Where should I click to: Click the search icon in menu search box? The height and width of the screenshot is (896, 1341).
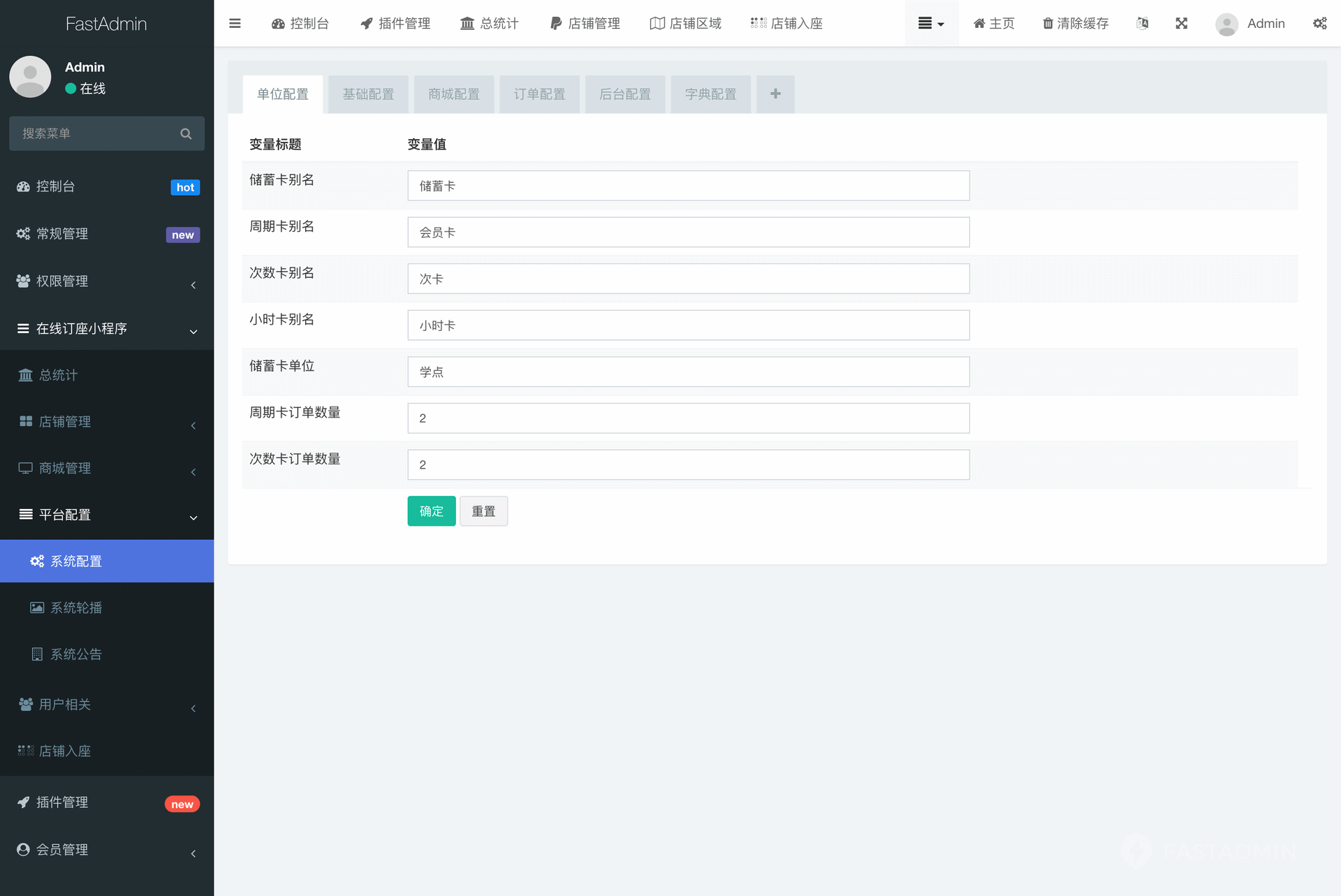click(x=186, y=133)
